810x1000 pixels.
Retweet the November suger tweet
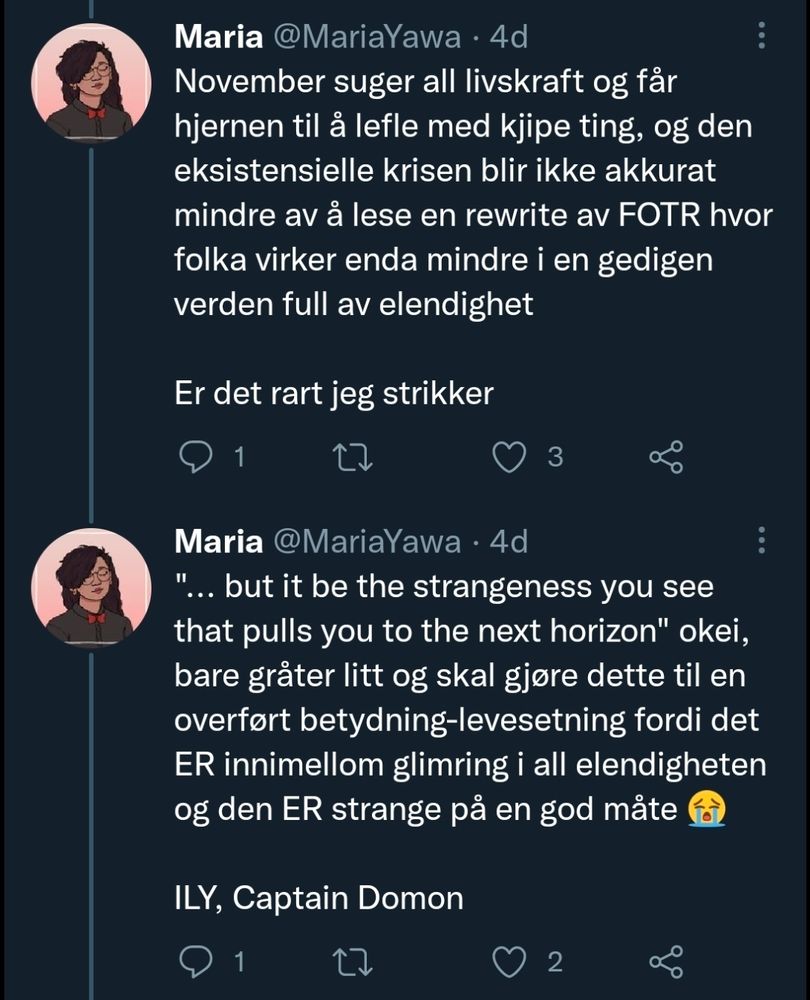tap(354, 457)
